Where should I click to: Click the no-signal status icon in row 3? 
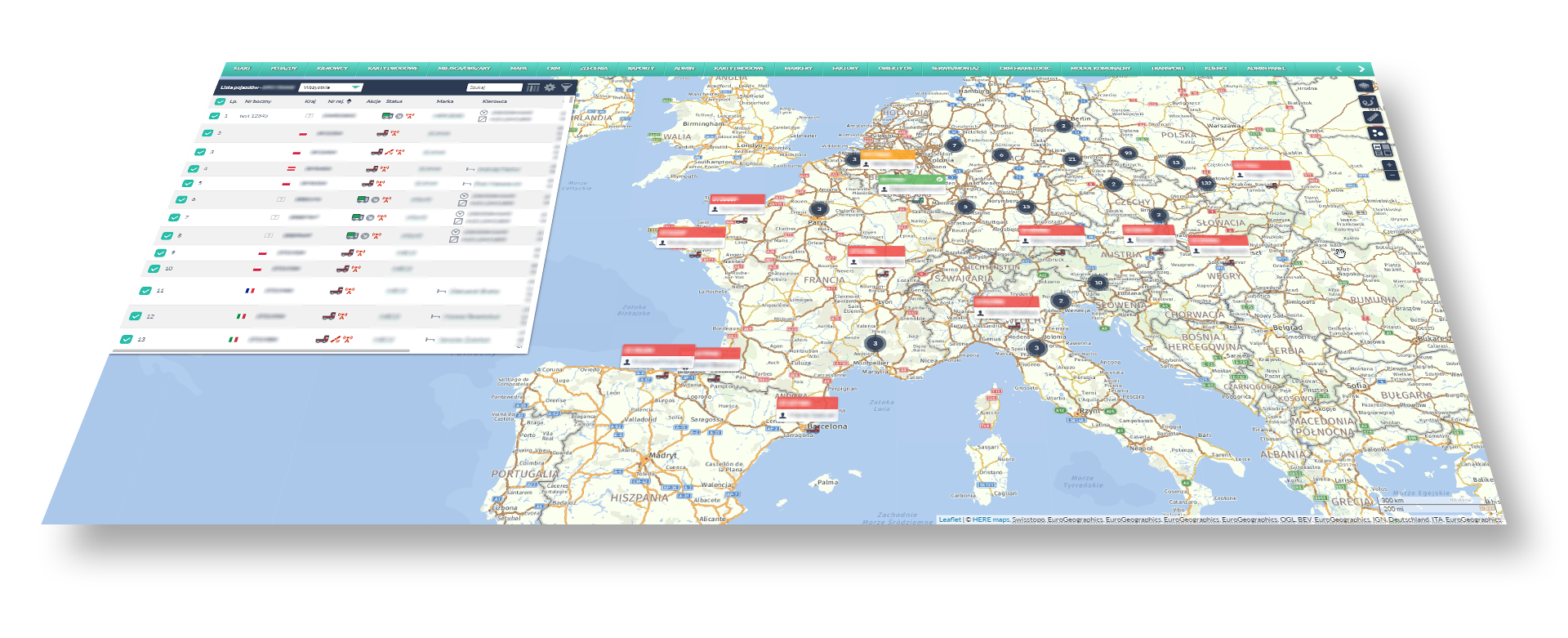click(389, 151)
